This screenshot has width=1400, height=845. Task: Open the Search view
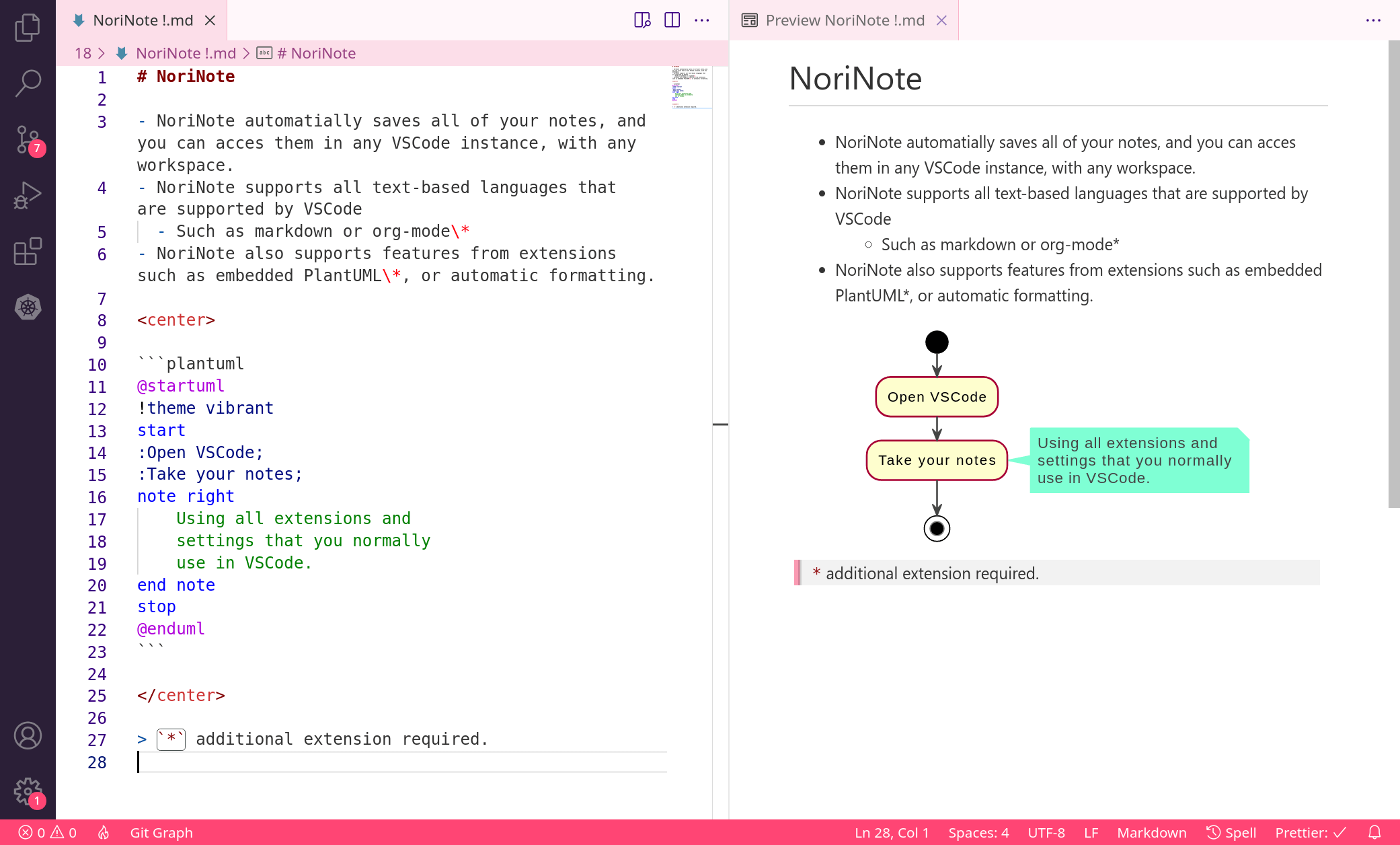(x=28, y=83)
